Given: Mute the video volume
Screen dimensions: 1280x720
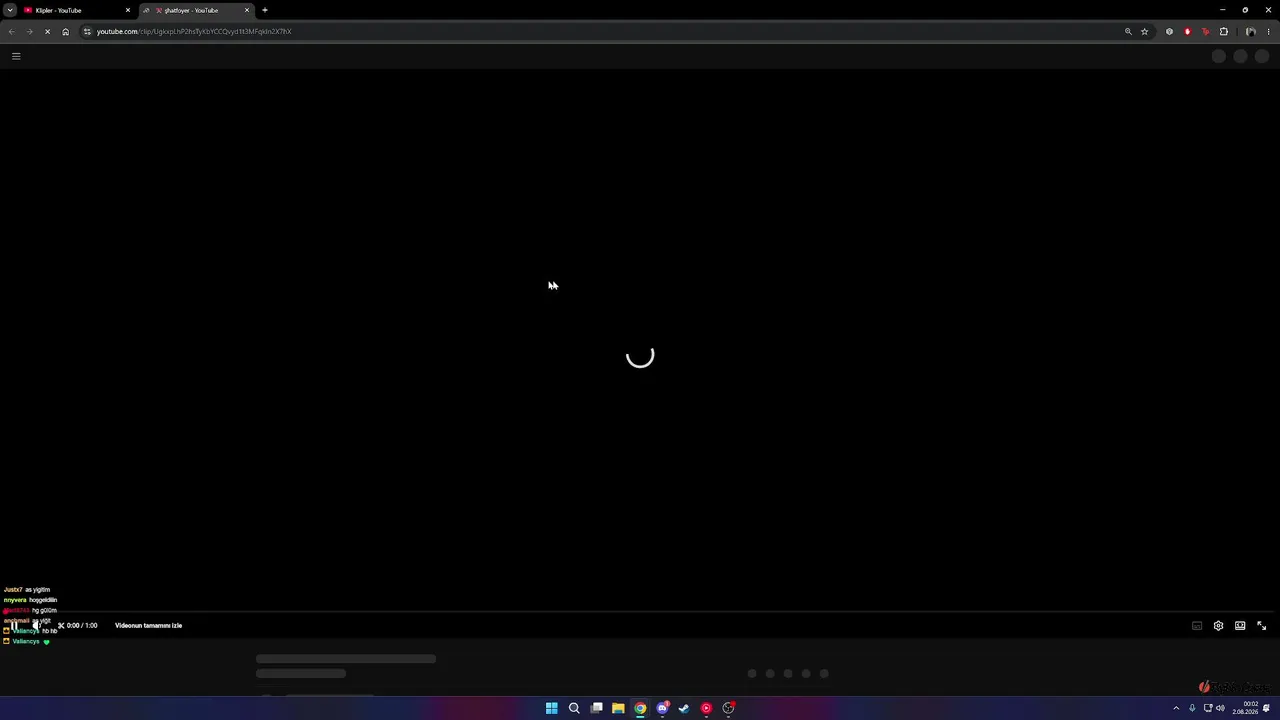Looking at the screenshot, I should click(x=37, y=626).
